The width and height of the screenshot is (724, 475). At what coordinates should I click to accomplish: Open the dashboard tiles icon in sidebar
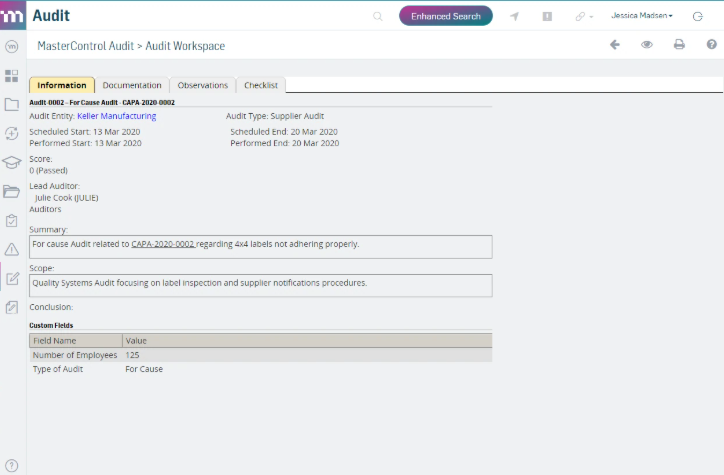click(12, 76)
